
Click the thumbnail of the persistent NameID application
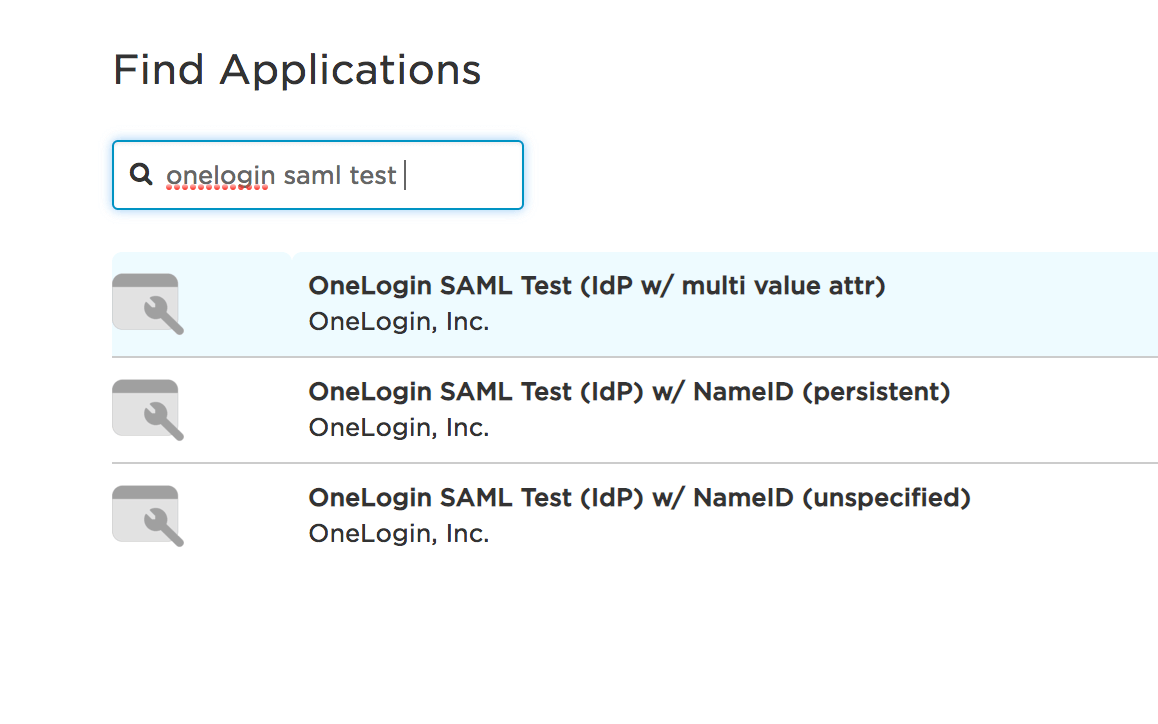click(148, 409)
